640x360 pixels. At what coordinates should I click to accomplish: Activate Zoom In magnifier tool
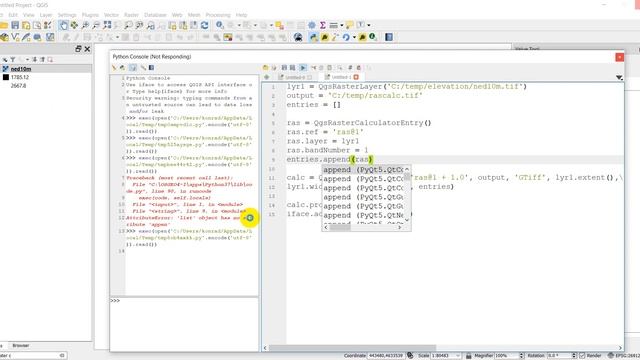click(85, 25)
